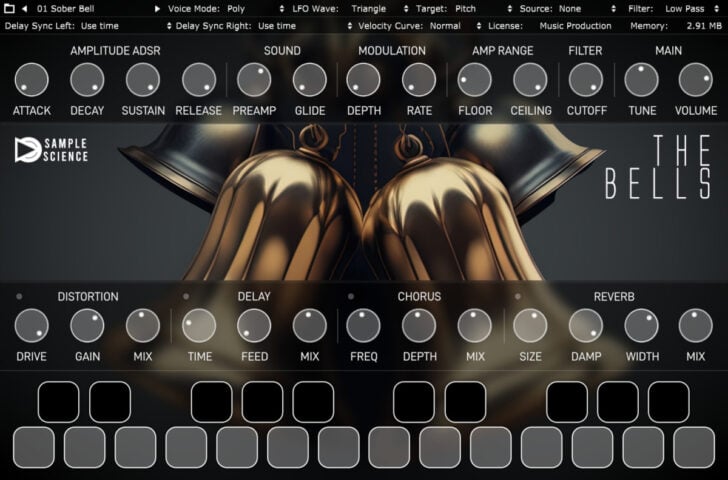
Task: Click the Filter Cutoff knob
Action: [586, 80]
